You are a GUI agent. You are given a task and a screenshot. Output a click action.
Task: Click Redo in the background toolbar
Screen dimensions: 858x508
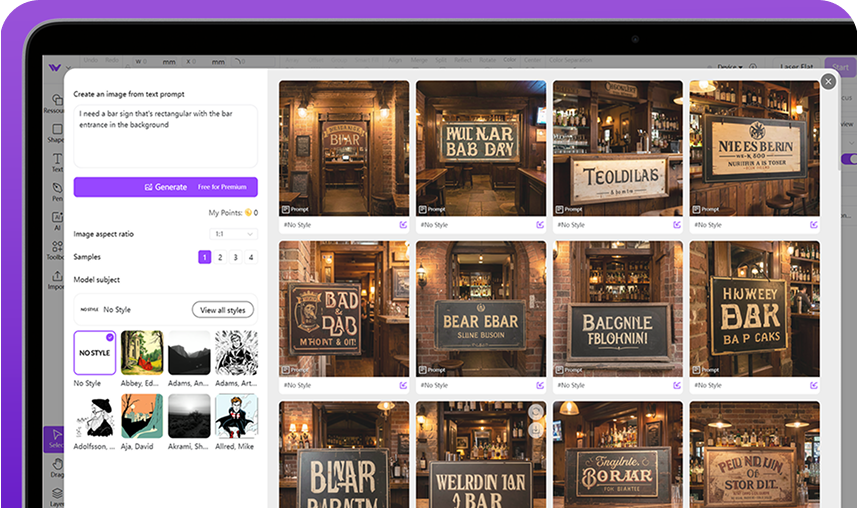coord(112,60)
